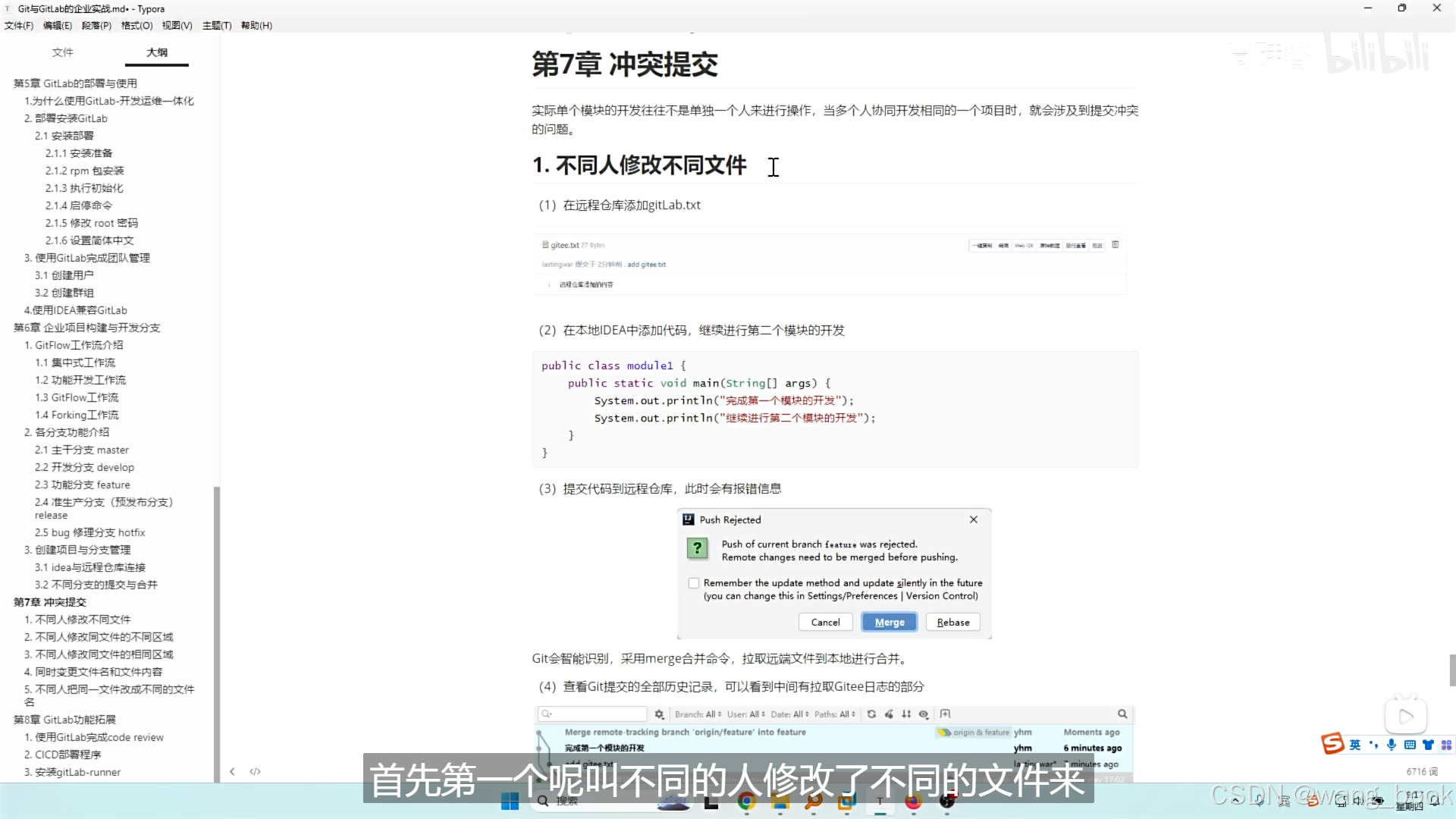The image size is (1456, 819).
Task: Click the Sogou voice input microphone icon
Action: 1392,745
